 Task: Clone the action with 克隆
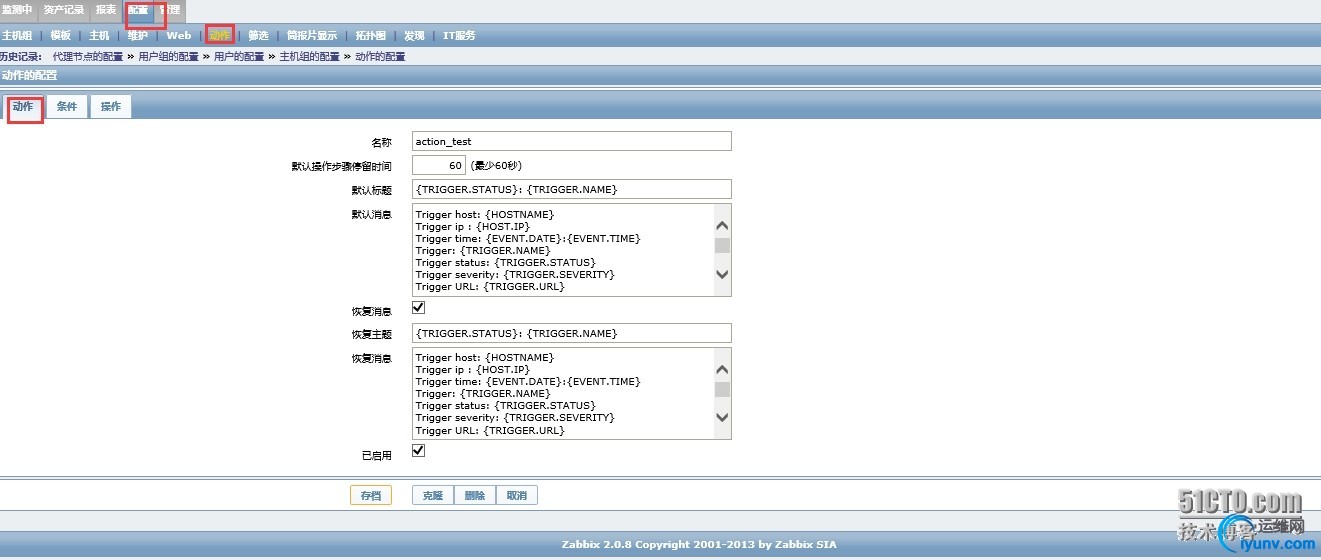pos(433,495)
